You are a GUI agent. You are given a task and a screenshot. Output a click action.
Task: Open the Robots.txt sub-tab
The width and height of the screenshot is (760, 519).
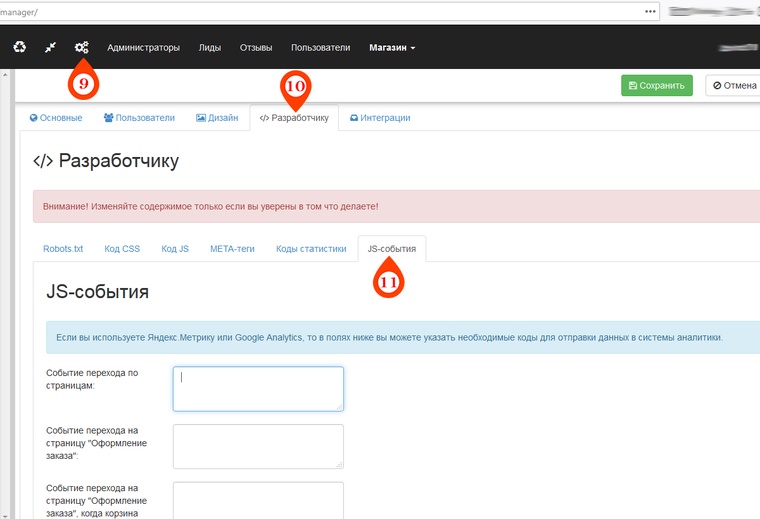pos(63,249)
